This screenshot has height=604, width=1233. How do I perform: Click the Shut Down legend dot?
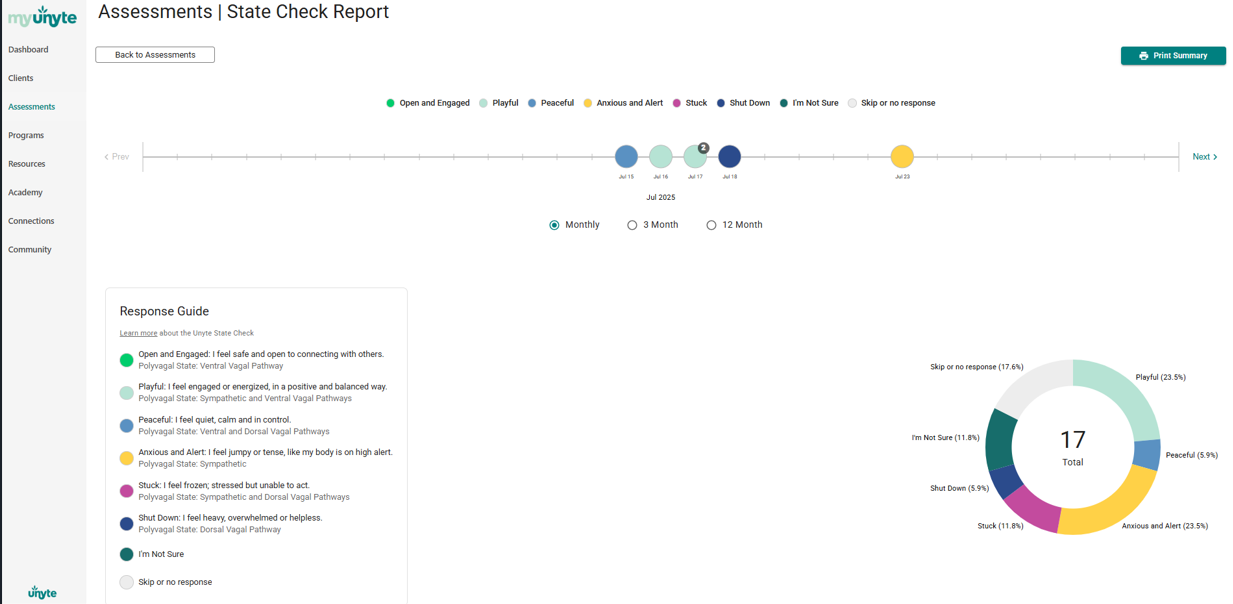pos(721,103)
